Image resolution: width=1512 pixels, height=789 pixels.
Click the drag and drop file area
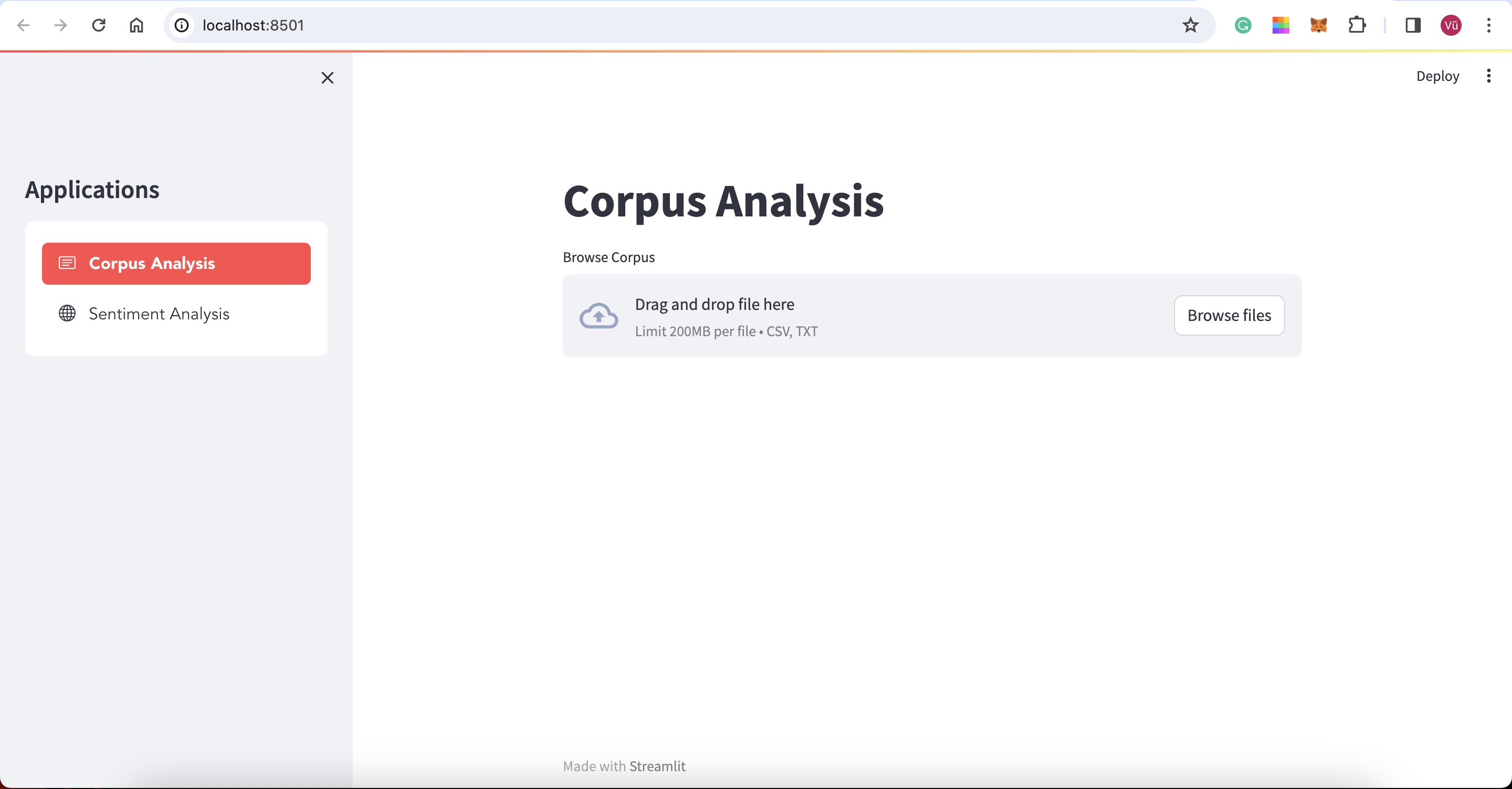pos(880,316)
